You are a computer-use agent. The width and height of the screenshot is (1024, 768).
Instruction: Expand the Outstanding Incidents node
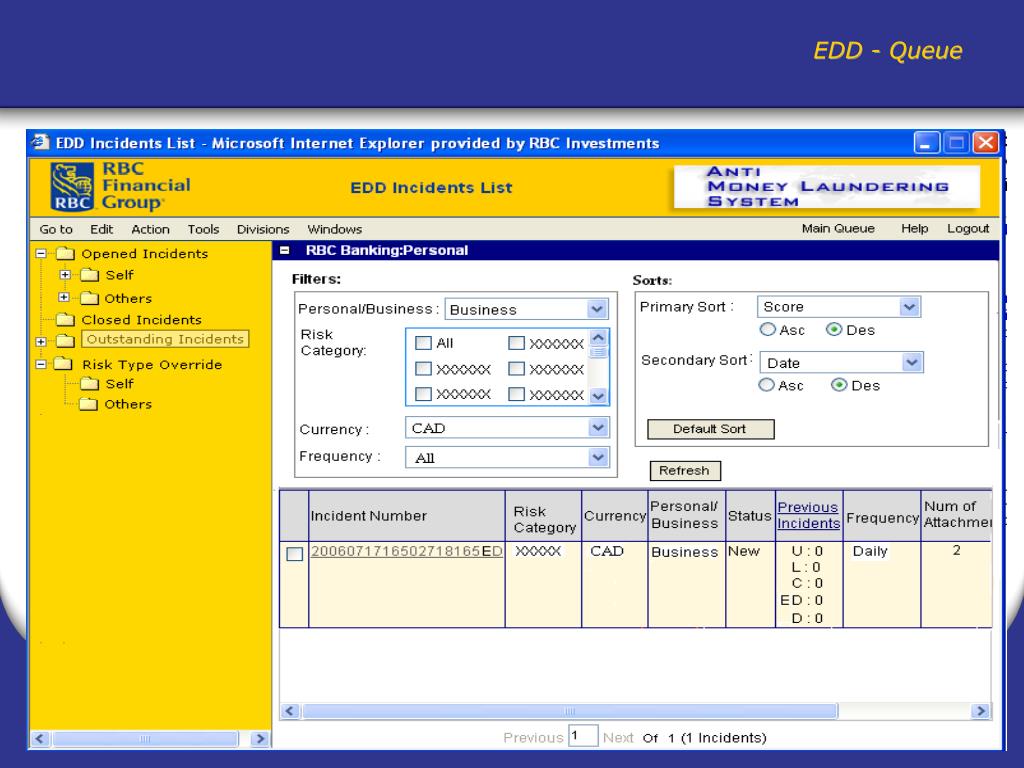41,342
